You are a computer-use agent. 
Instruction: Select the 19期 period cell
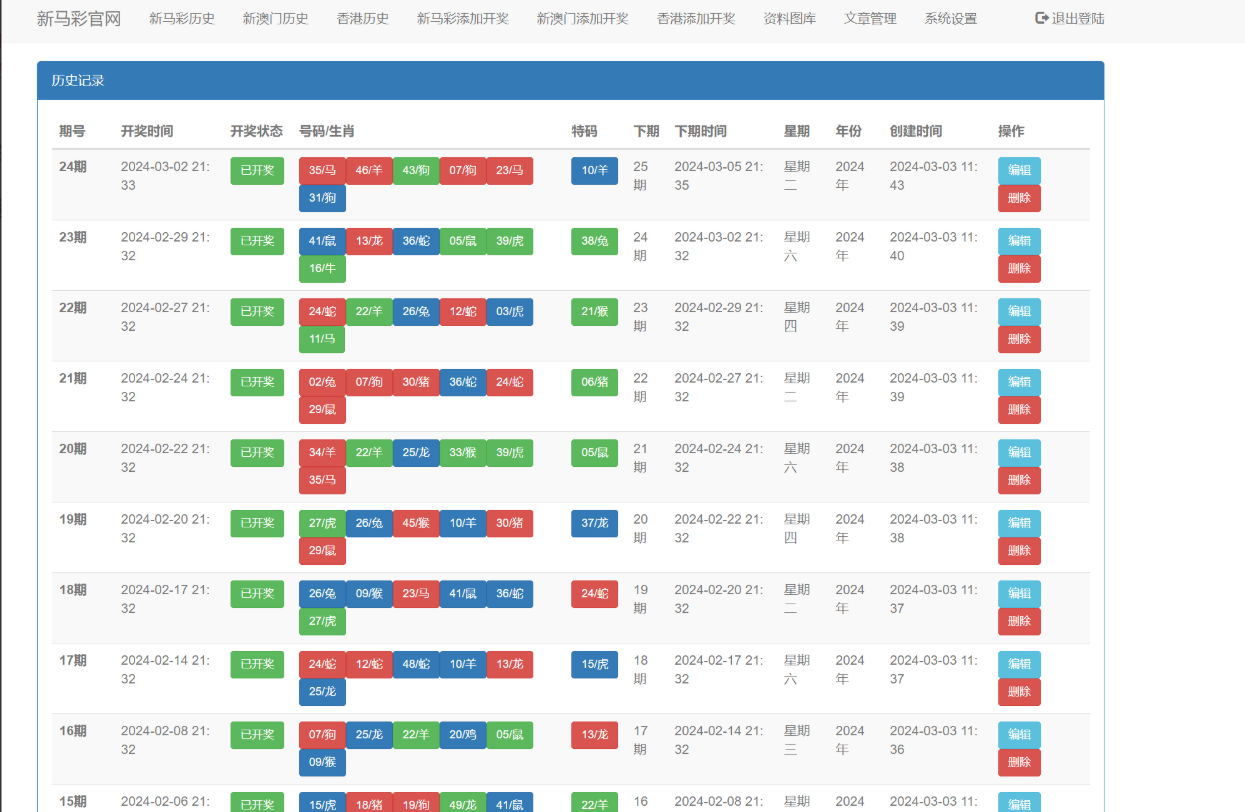73,519
